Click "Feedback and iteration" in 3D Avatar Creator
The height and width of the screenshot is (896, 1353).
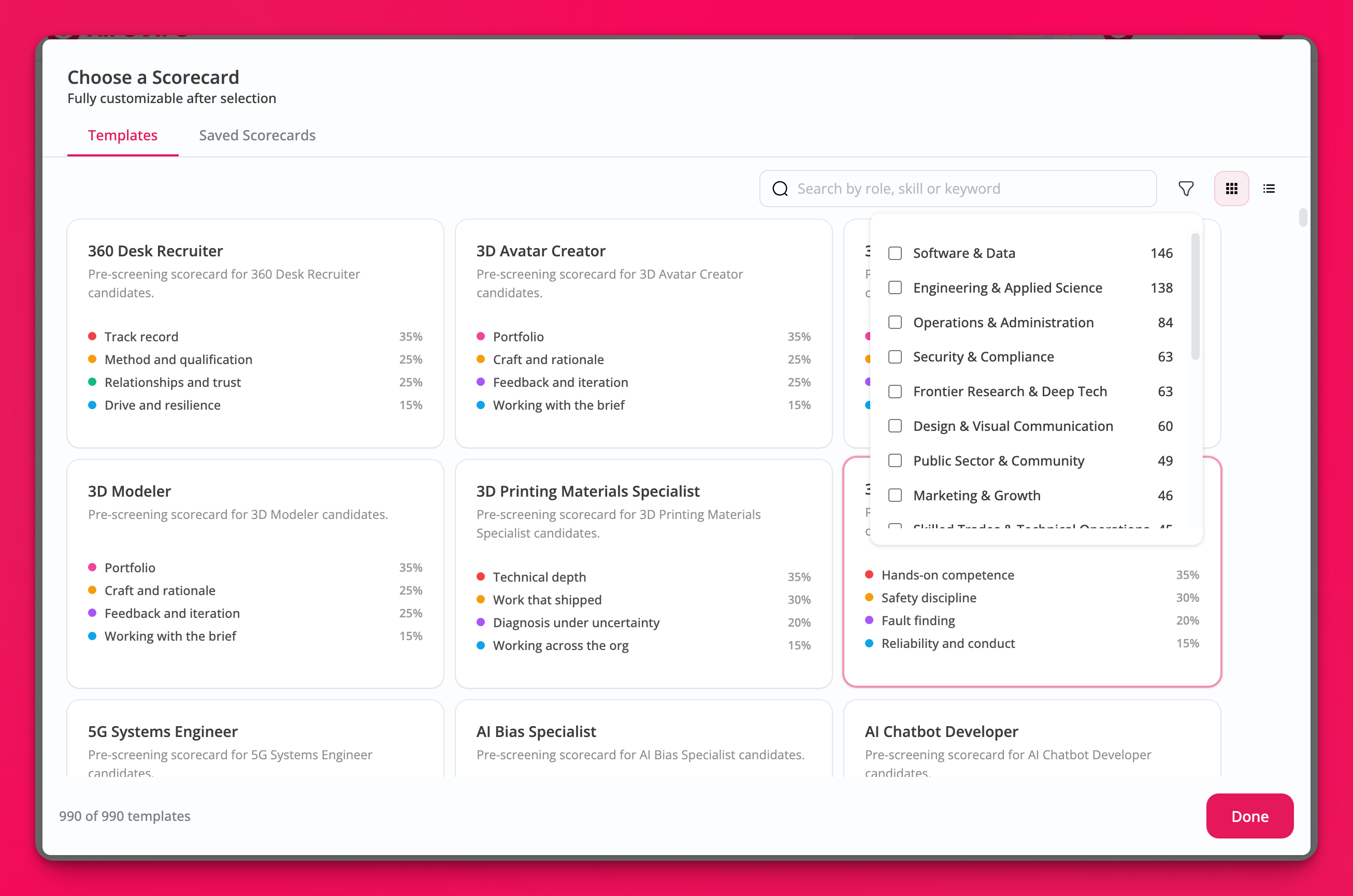pyautogui.click(x=560, y=382)
